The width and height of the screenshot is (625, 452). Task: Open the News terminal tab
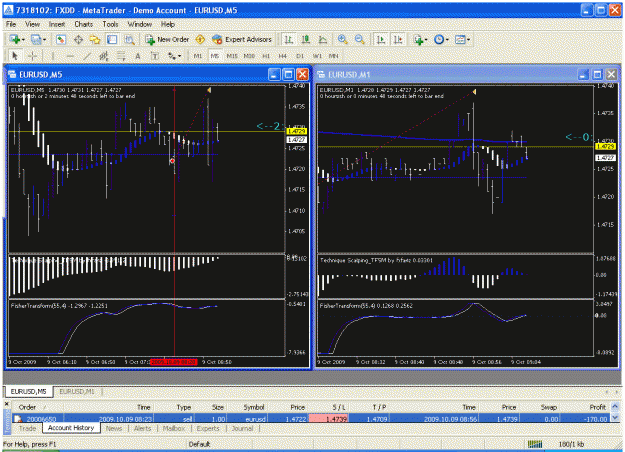point(114,428)
